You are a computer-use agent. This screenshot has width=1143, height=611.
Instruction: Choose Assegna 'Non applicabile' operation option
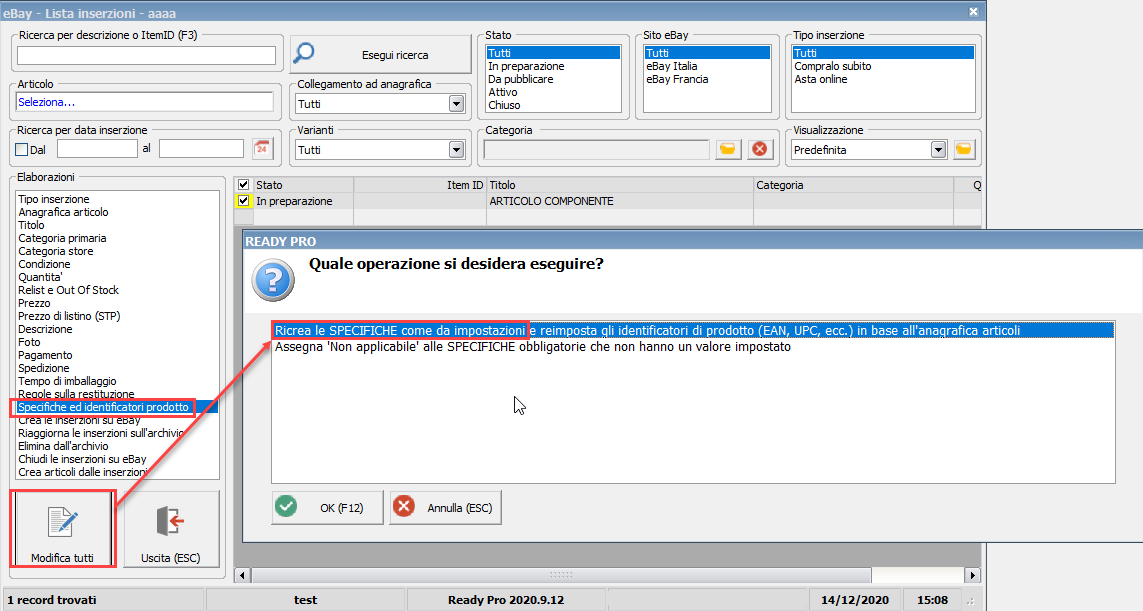(693, 347)
